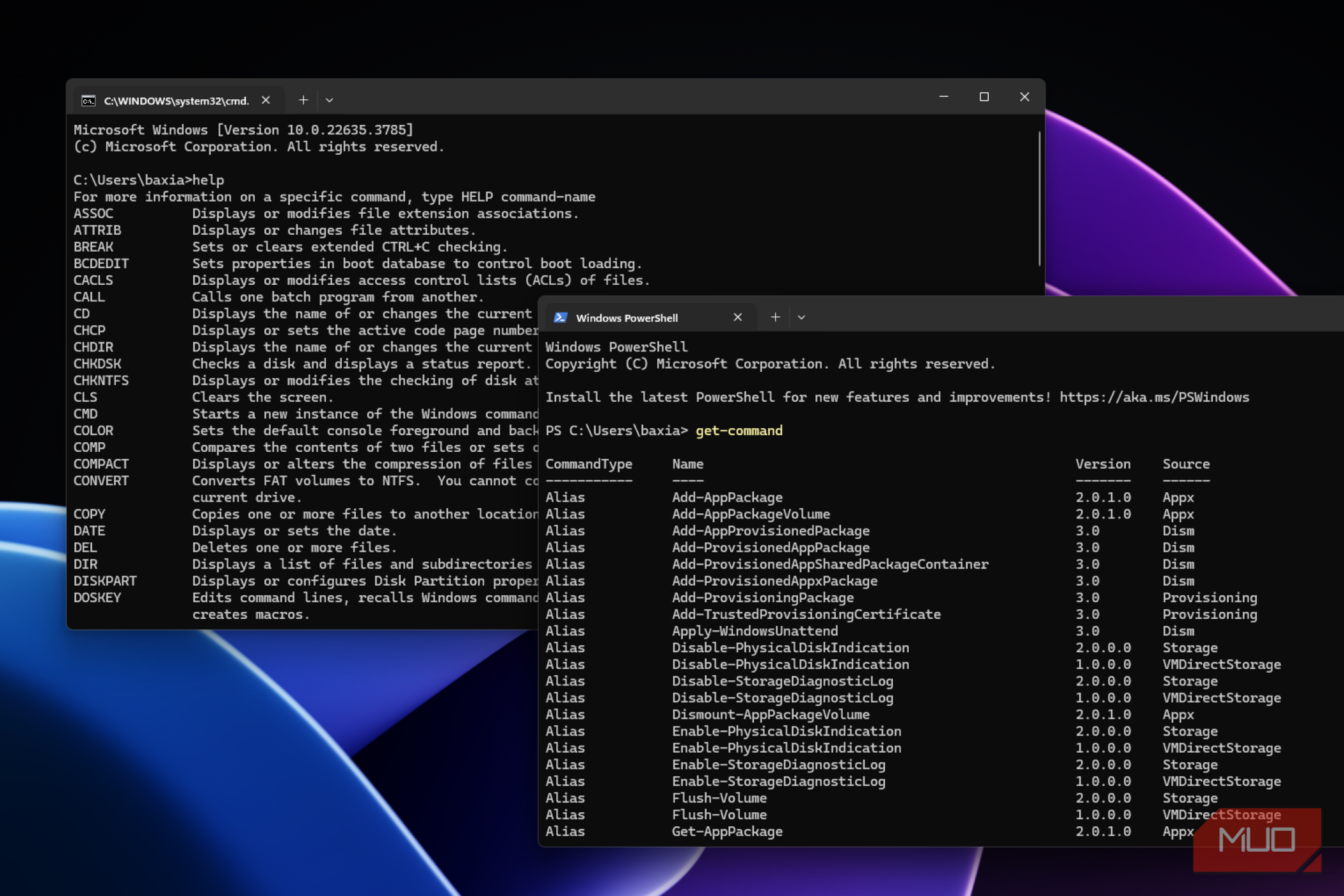Screen dimensions: 1344x896
Task: Open profile dropdown in PowerShell window
Action: pos(801,317)
